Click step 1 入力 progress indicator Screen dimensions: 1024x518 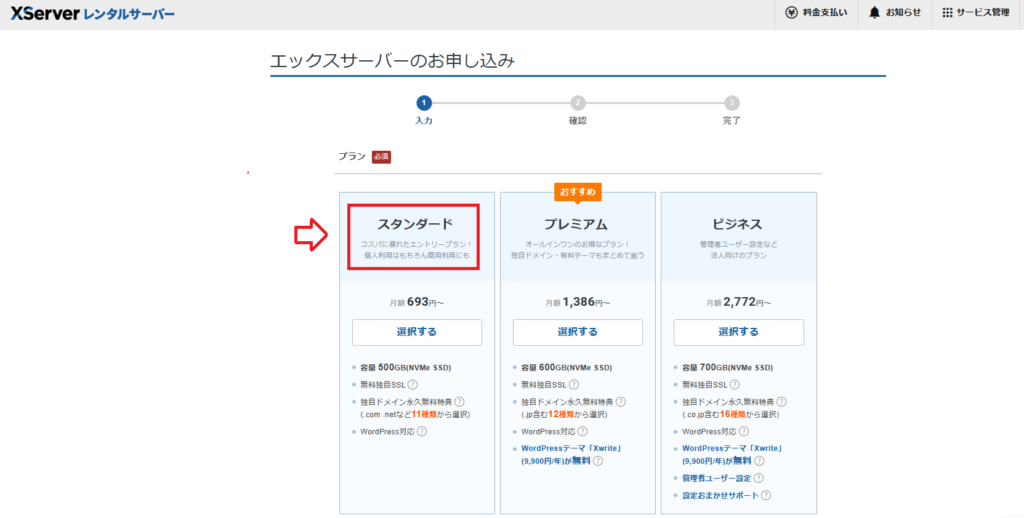(x=424, y=103)
